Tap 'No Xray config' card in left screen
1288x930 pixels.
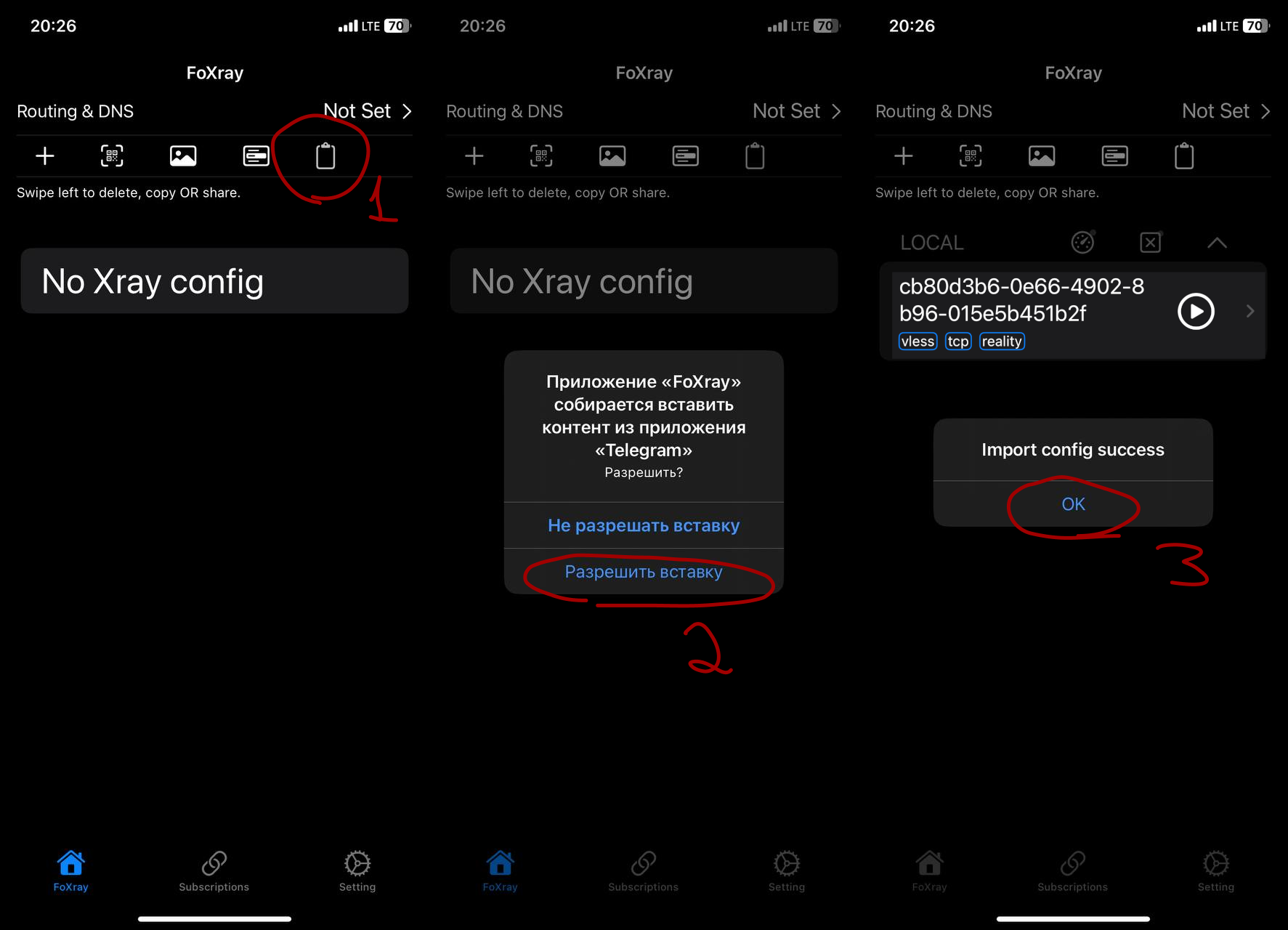tap(214, 281)
